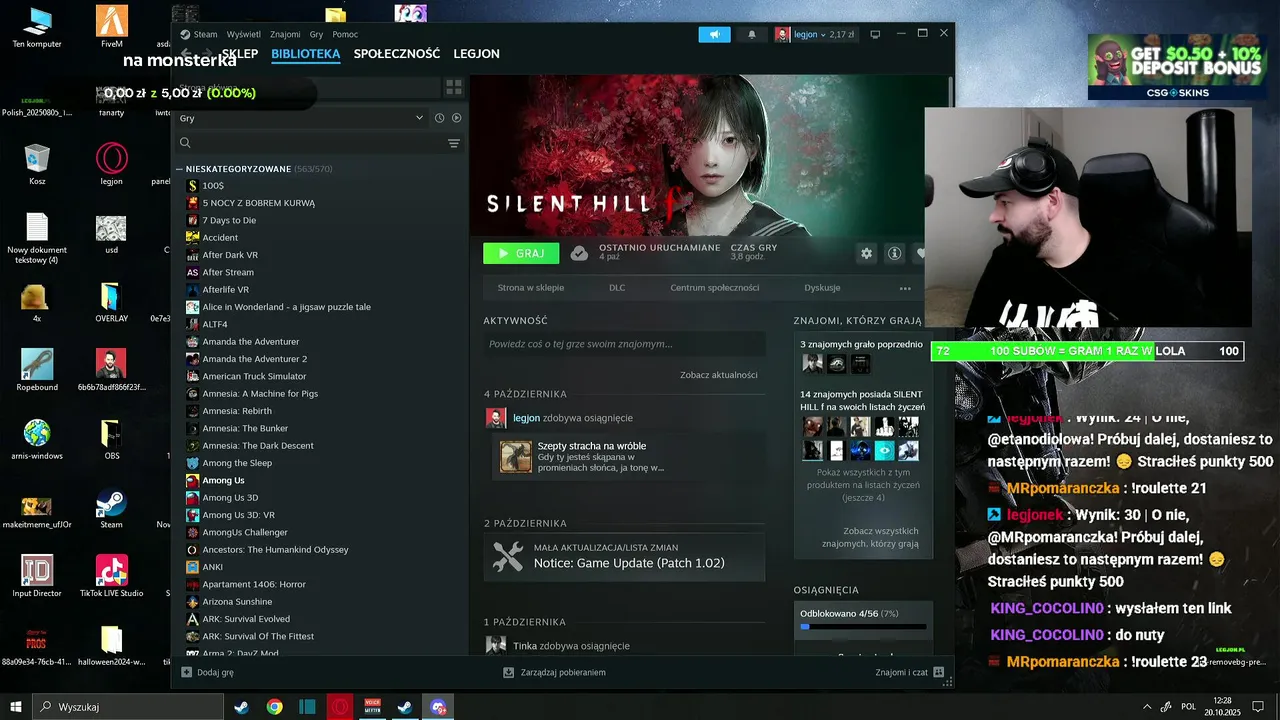Open the Wyświetl menu

pos(244,34)
